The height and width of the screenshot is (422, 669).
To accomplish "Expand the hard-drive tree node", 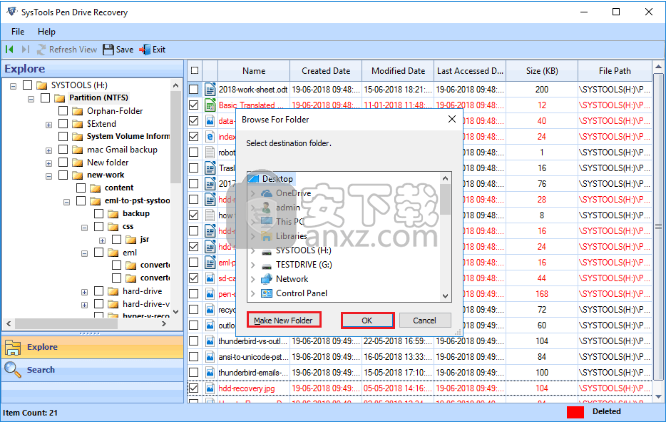I will (x=84, y=292).
